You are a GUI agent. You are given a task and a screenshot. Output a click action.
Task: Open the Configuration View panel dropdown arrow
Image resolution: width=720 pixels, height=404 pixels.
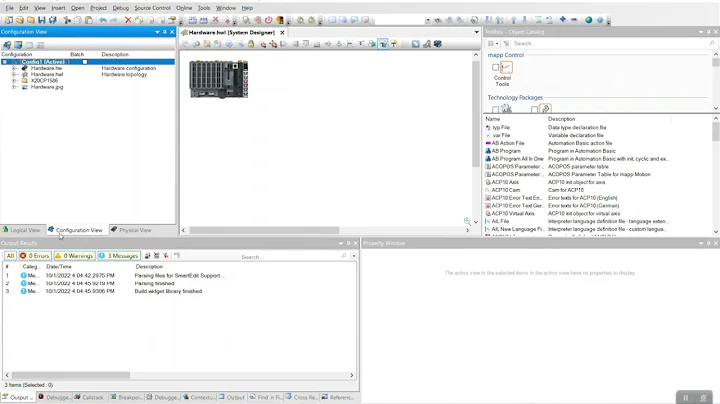coord(158,32)
